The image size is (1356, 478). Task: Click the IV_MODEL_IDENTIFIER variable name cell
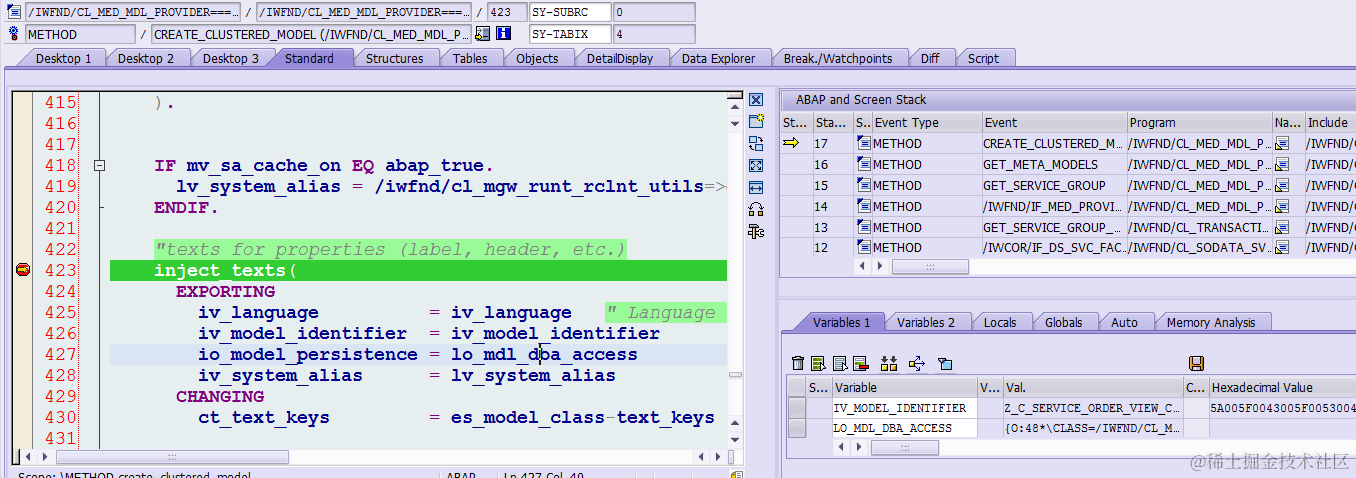click(x=904, y=408)
